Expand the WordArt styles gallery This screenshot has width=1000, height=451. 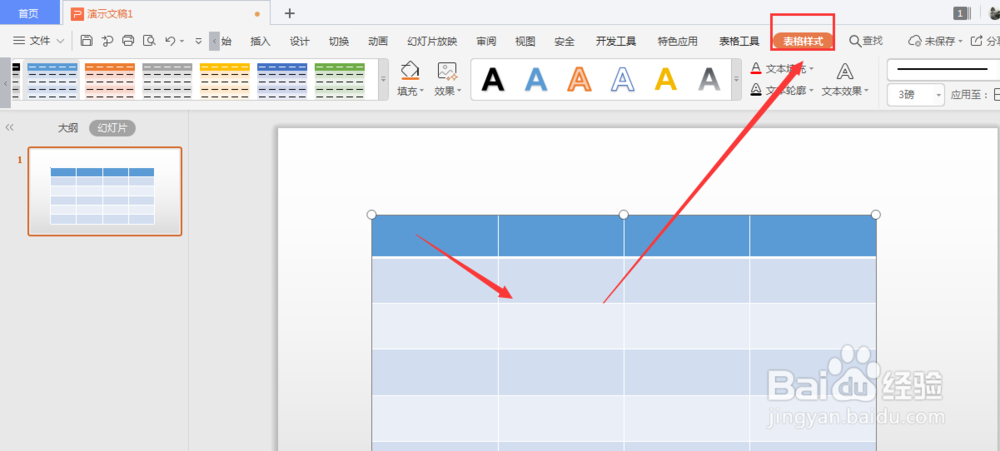[737, 79]
